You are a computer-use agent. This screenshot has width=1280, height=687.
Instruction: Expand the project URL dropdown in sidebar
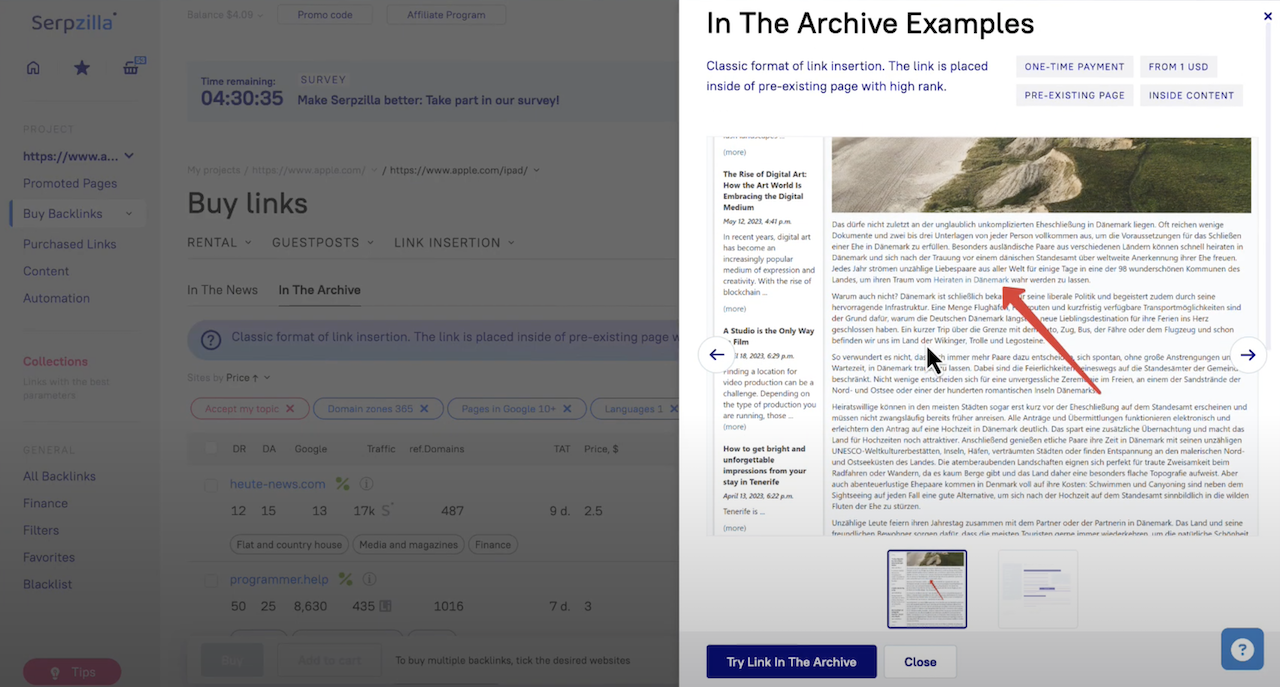(129, 156)
